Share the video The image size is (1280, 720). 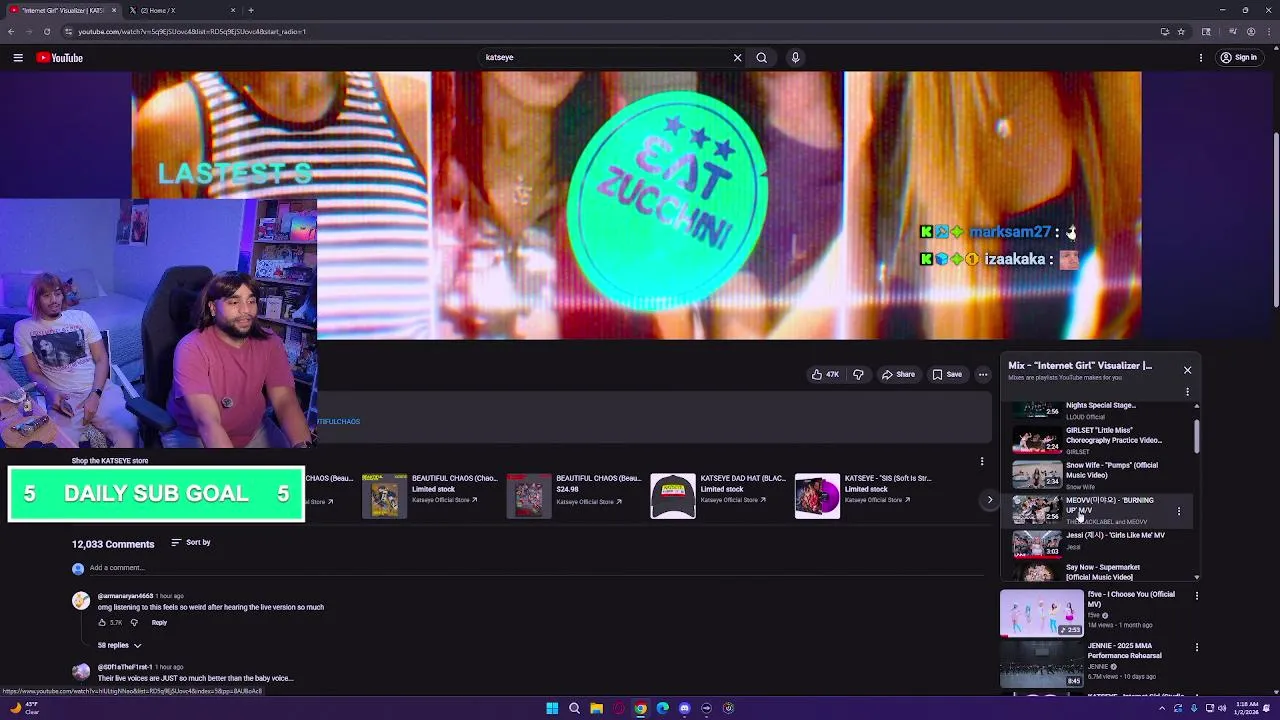pyautogui.click(x=898, y=374)
